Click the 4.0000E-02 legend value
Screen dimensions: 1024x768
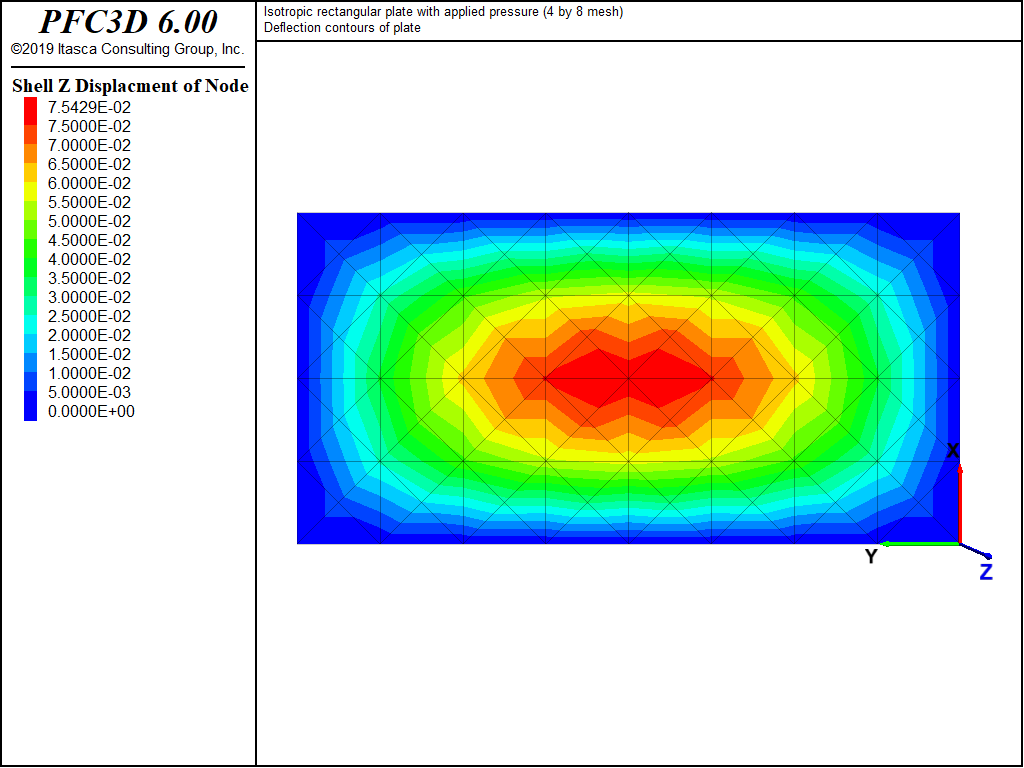coord(89,259)
